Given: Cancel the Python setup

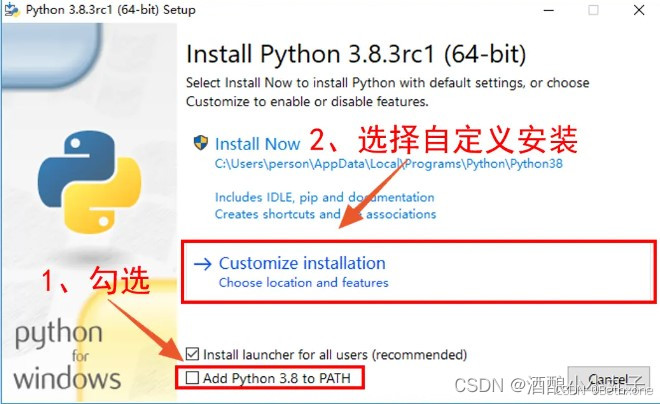Looking at the screenshot, I should click(608, 379).
